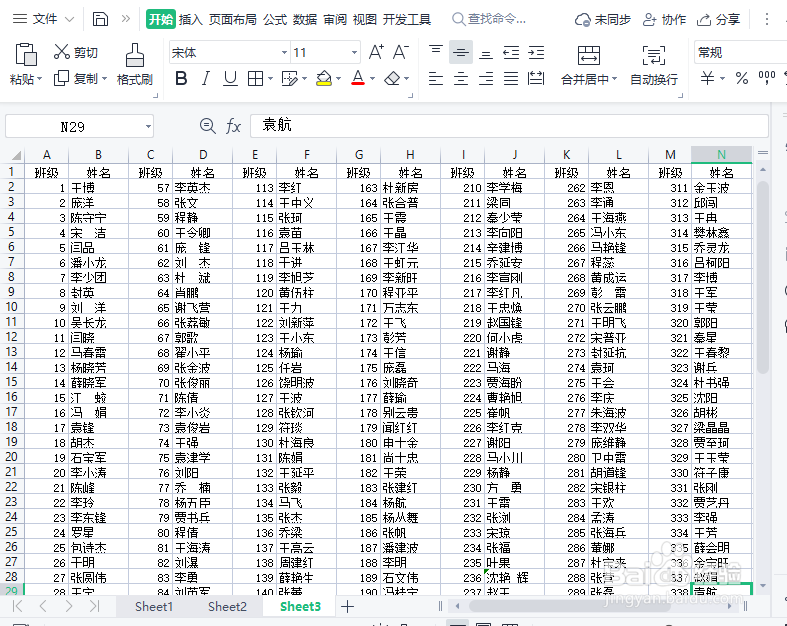Click the eraser Clear formatting icon
The width and height of the screenshot is (787, 626).
[x=392, y=78]
